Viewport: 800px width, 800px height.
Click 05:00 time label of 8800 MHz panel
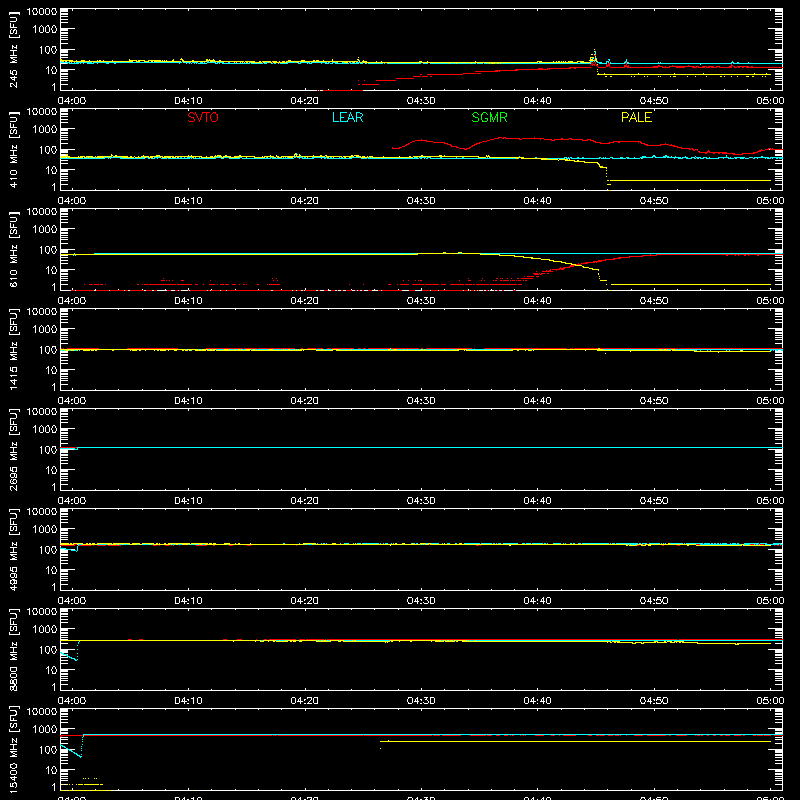[x=770, y=701]
